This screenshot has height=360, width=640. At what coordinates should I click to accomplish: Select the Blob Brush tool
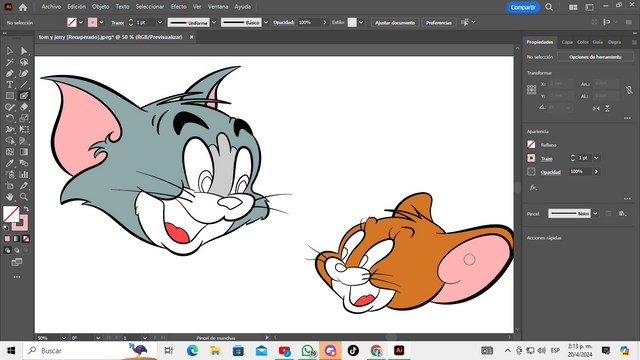(x=24, y=96)
